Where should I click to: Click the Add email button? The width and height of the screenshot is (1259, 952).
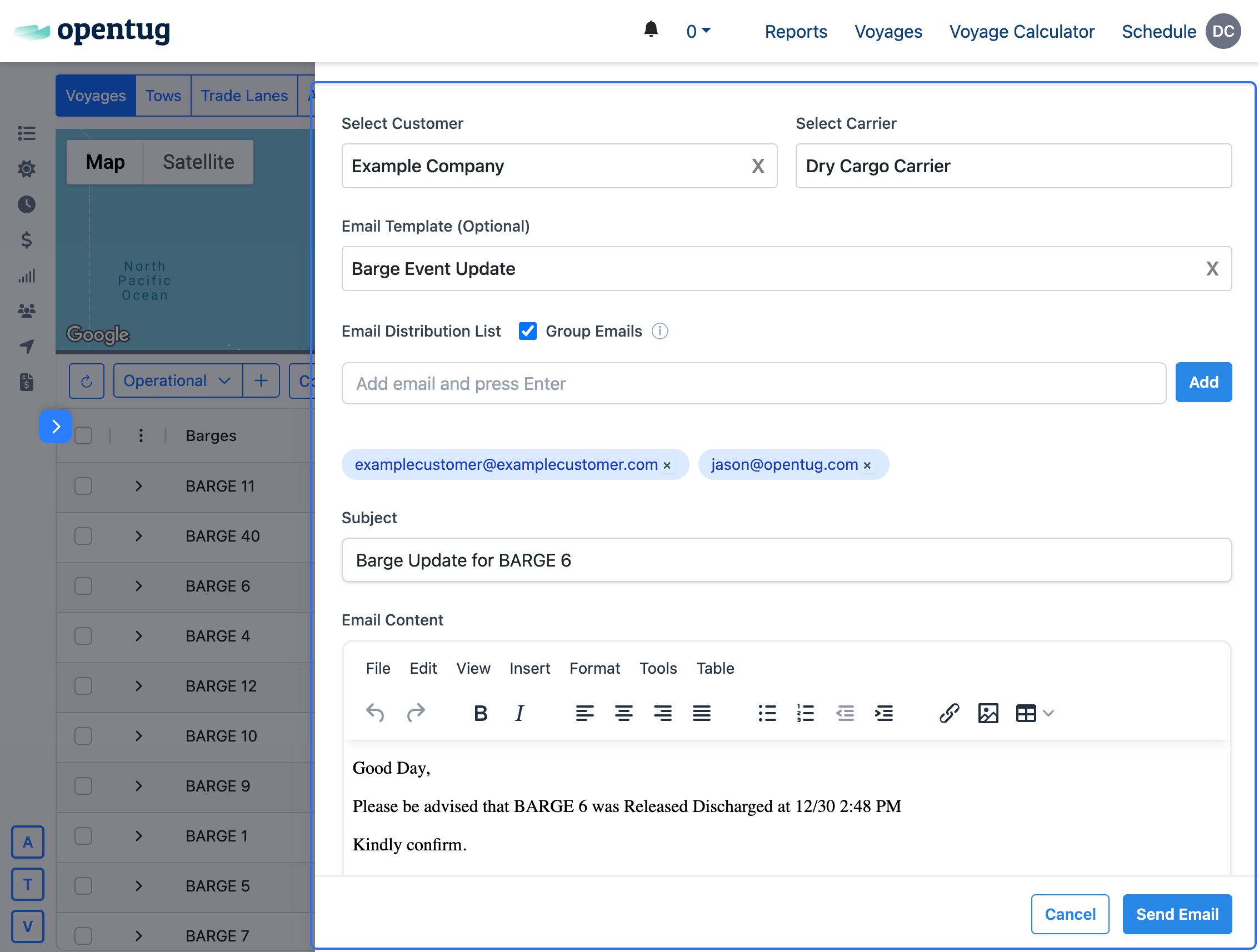pos(1203,382)
